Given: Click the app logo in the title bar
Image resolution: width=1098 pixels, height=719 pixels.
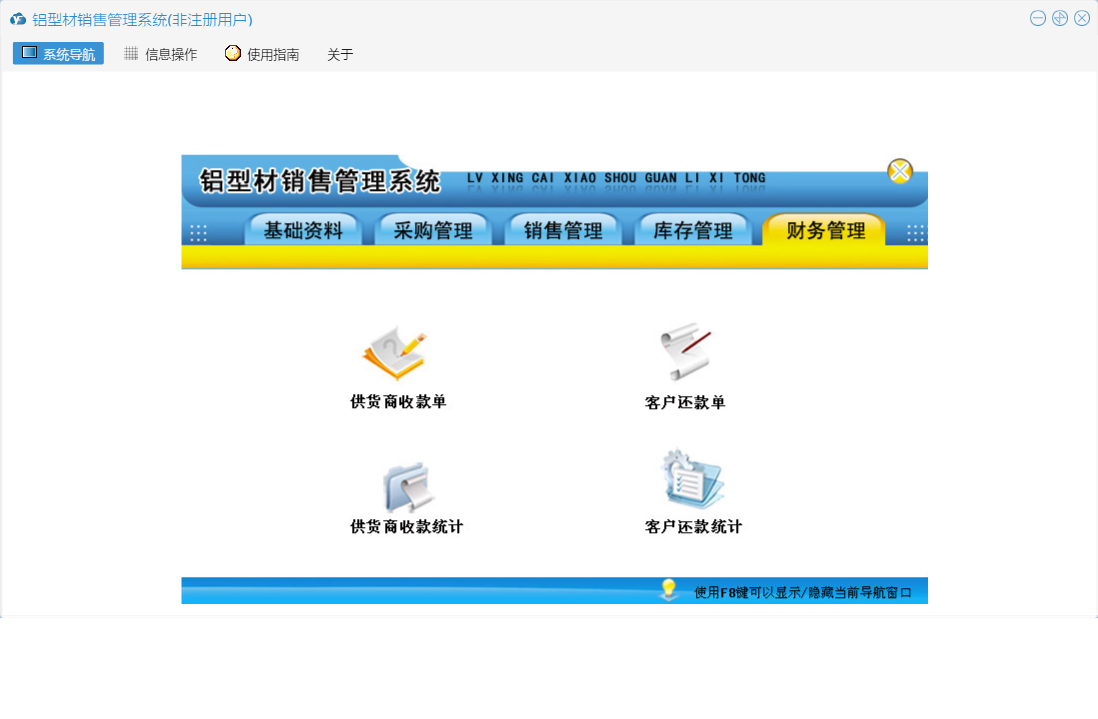Looking at the screenshot, I should [x=18, y=19].
